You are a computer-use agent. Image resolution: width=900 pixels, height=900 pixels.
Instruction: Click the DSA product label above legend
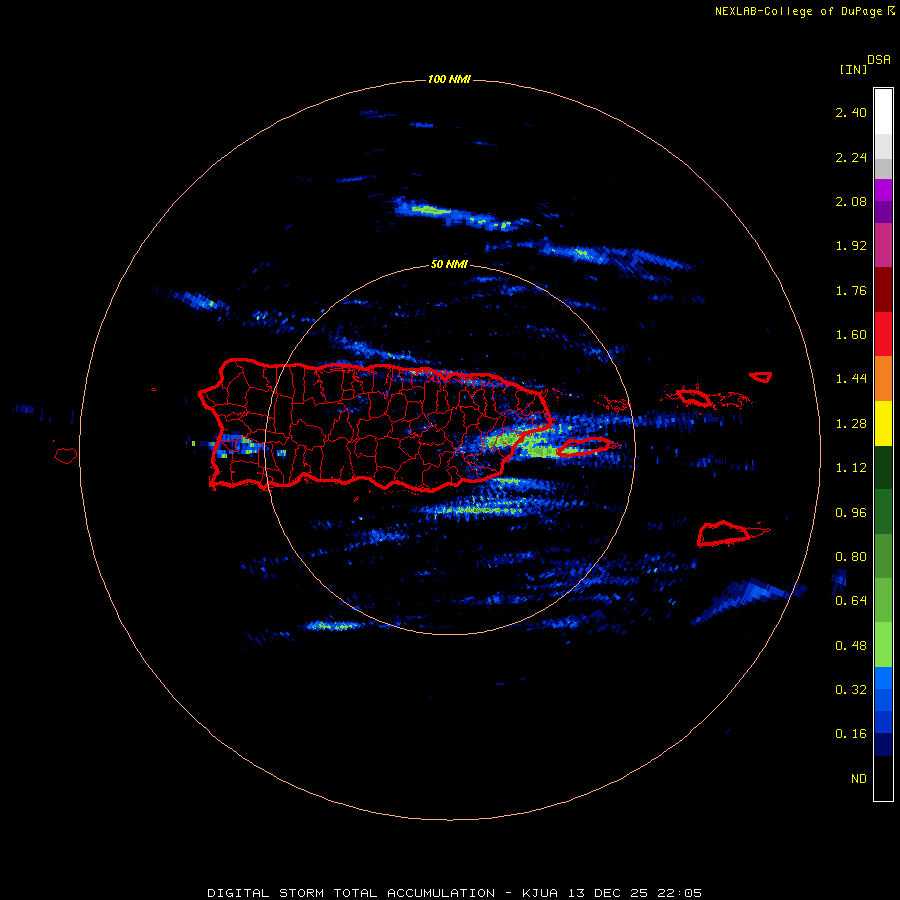click(879, 60)
